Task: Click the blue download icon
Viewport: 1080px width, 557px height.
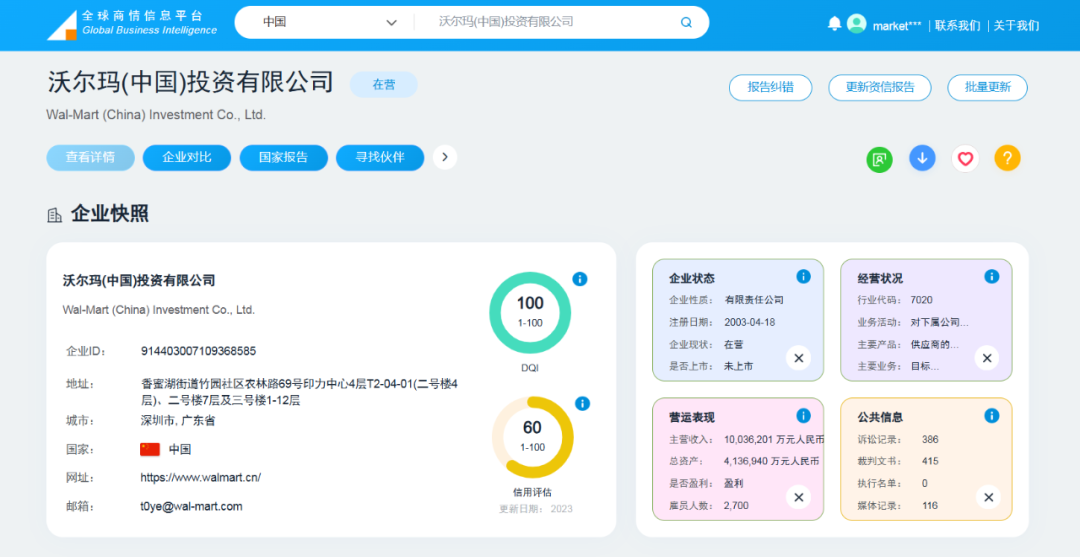Action: 922,158
